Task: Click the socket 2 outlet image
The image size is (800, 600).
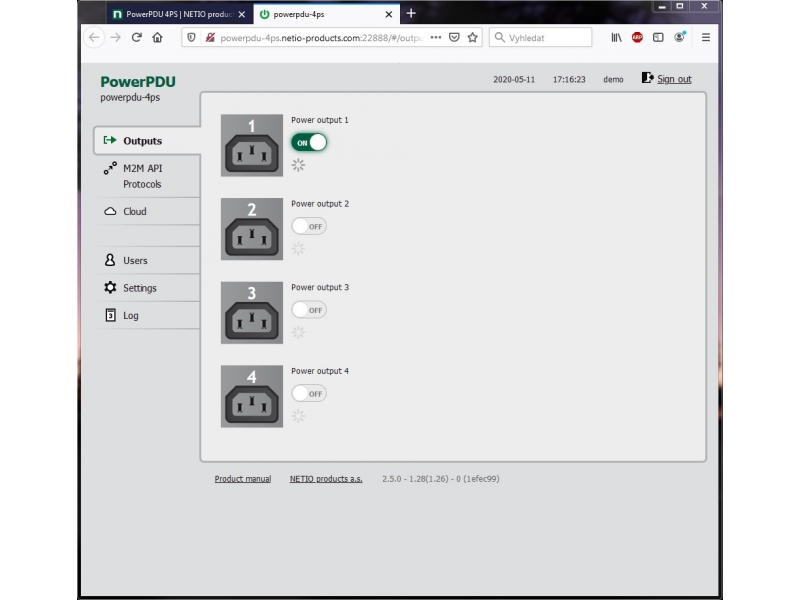Action: 252,229
